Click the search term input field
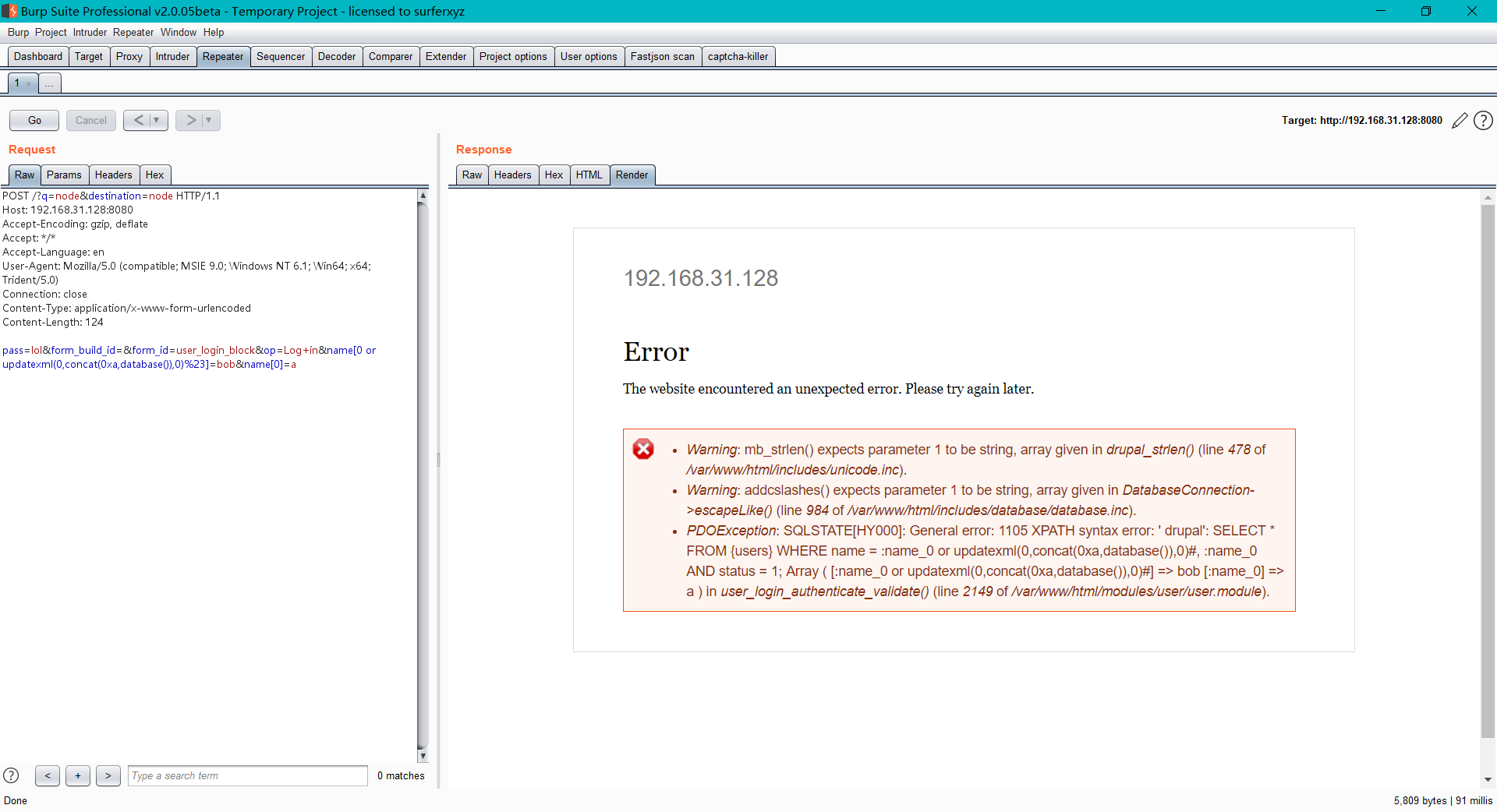 247,775
